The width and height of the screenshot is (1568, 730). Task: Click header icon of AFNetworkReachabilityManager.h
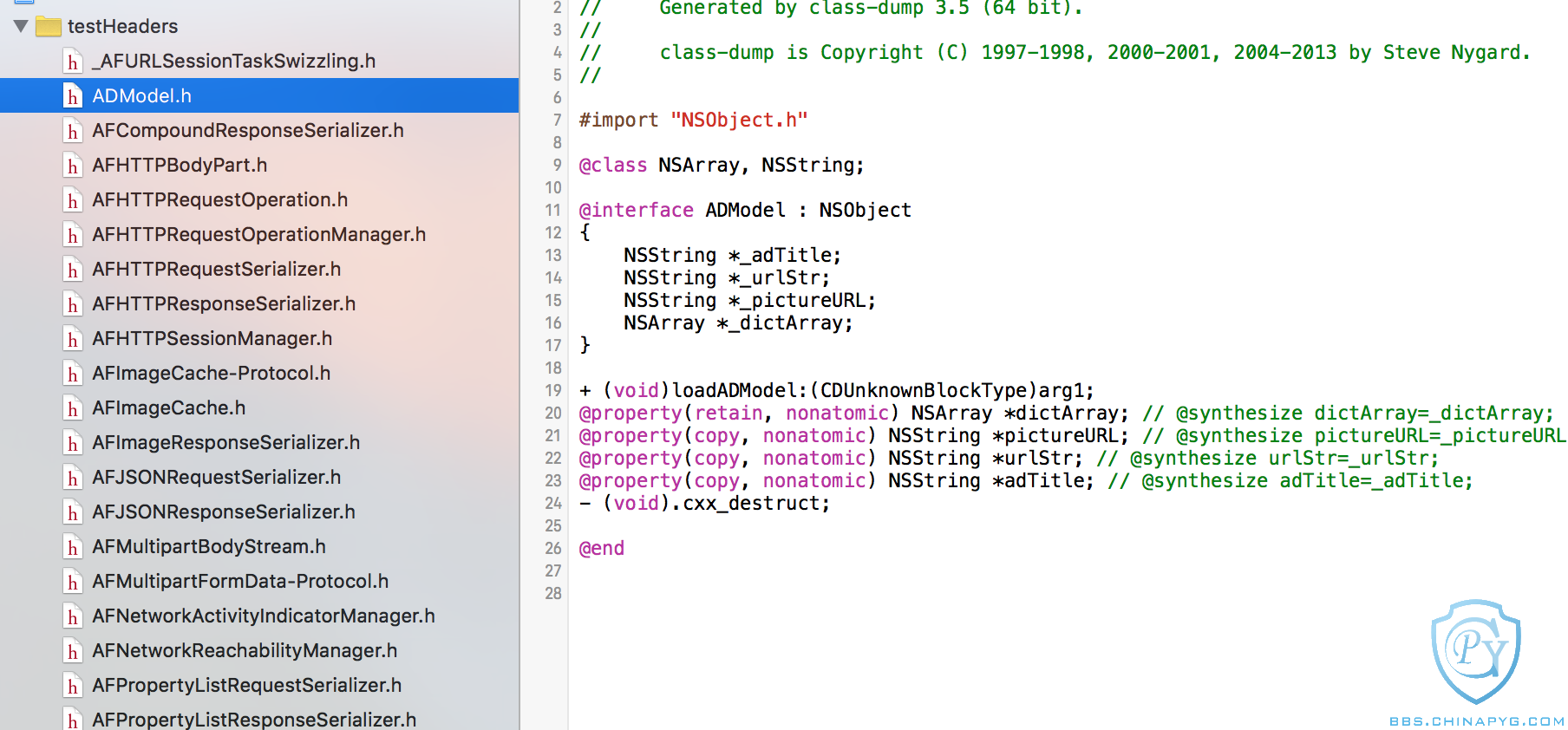pos(73,651)
